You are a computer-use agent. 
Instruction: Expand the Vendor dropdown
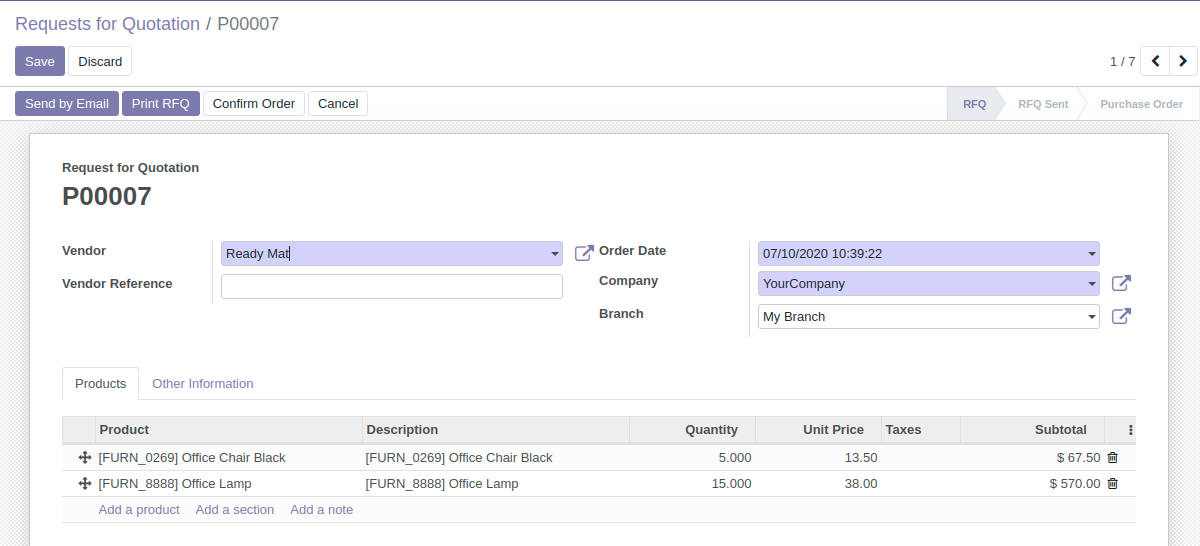pos(554,254)
